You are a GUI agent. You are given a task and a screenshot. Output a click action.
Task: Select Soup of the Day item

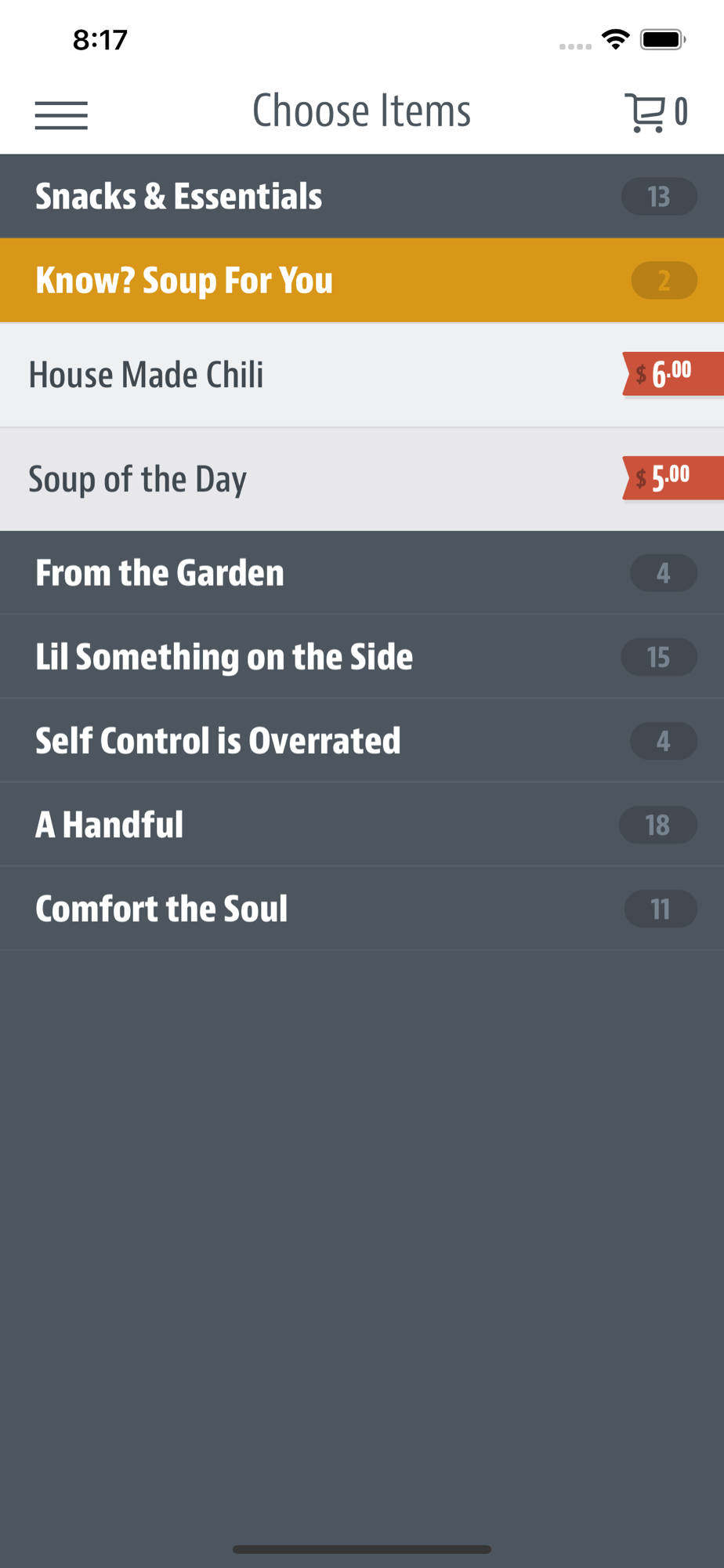362,479
